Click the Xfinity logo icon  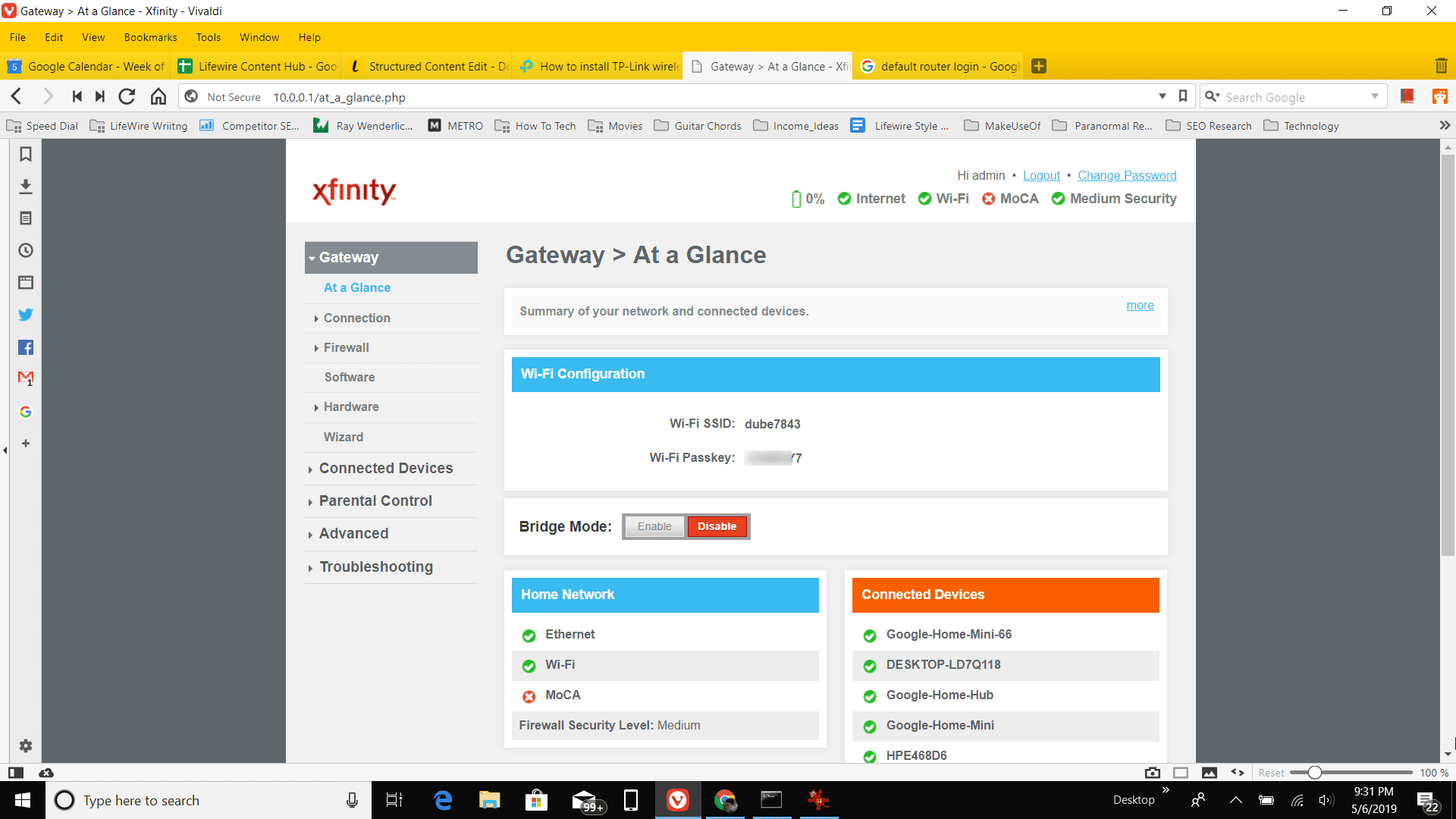tap(355, 190)
